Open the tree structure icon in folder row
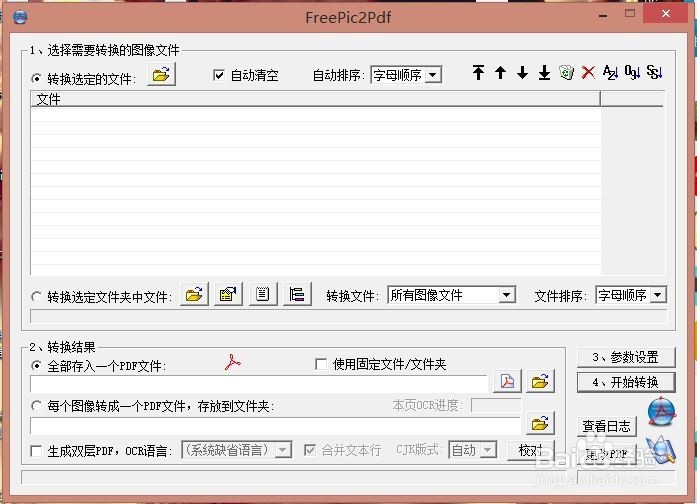The width and height of the screenshot is (697, 504). tap(297, 294)
